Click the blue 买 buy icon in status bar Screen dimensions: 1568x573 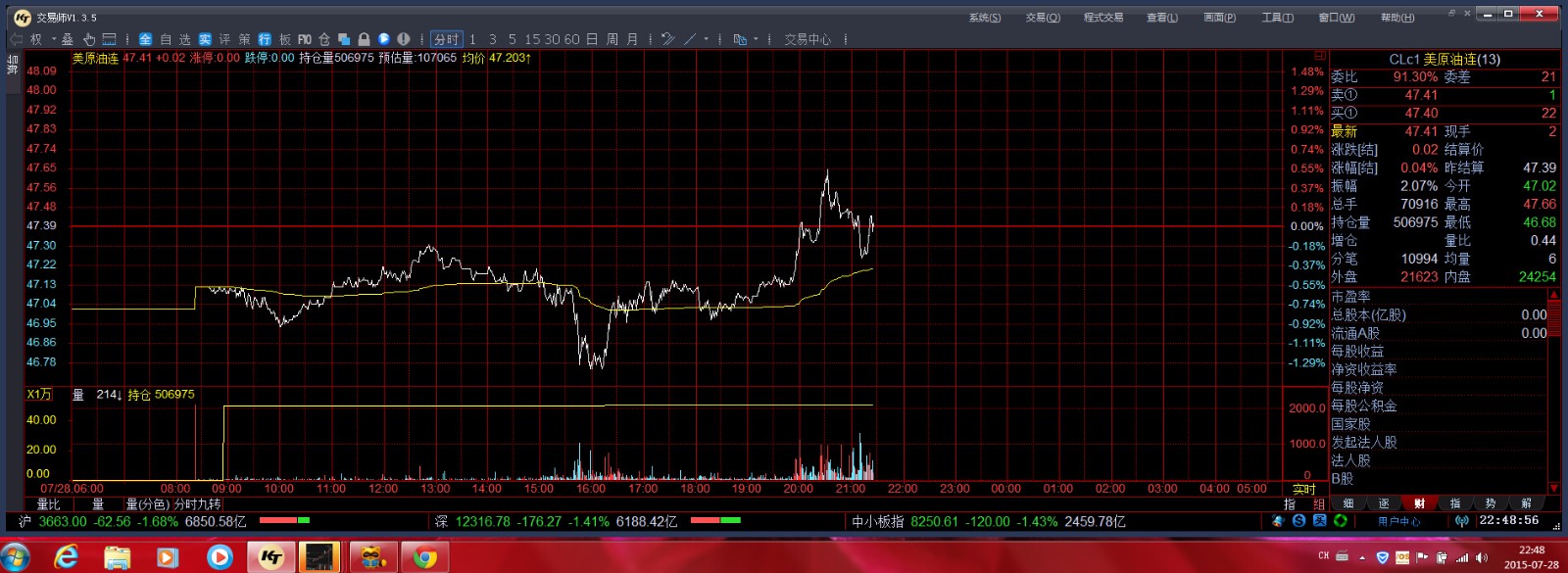pyautogui.click(x=1319, y=521)
